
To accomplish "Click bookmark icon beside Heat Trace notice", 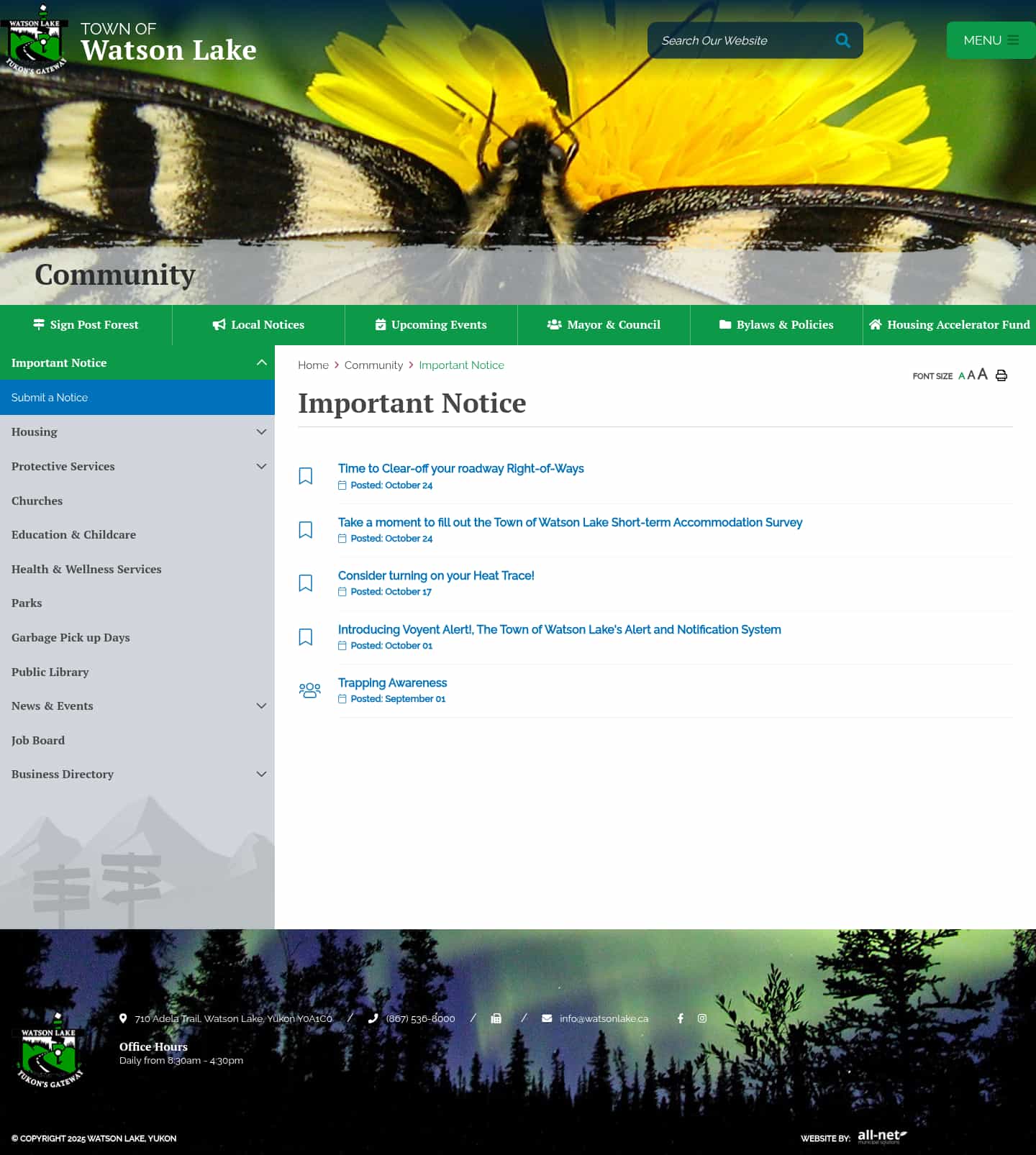I will point(306,583).
